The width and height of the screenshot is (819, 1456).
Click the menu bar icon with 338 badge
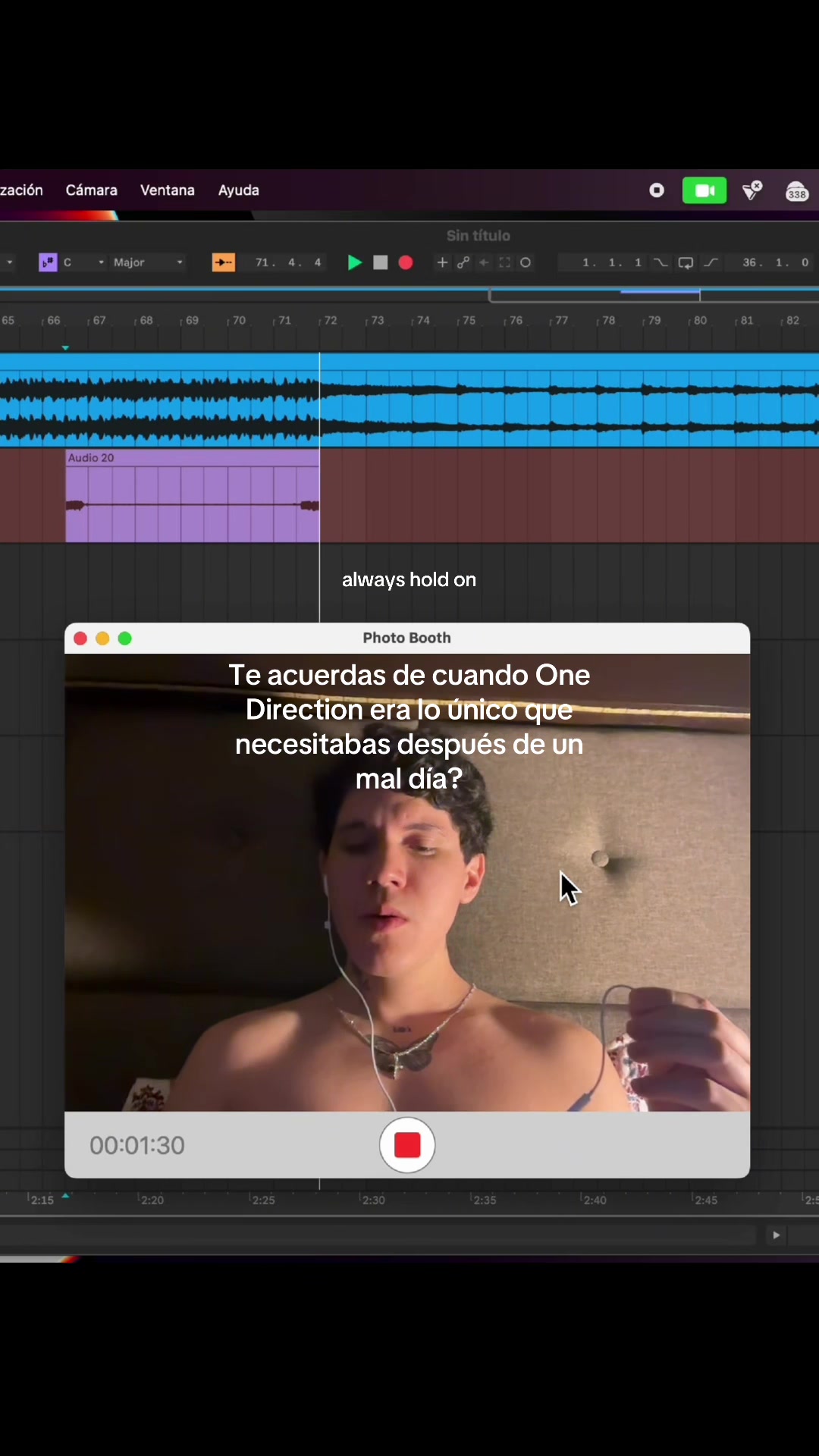(x=797, y=191)
